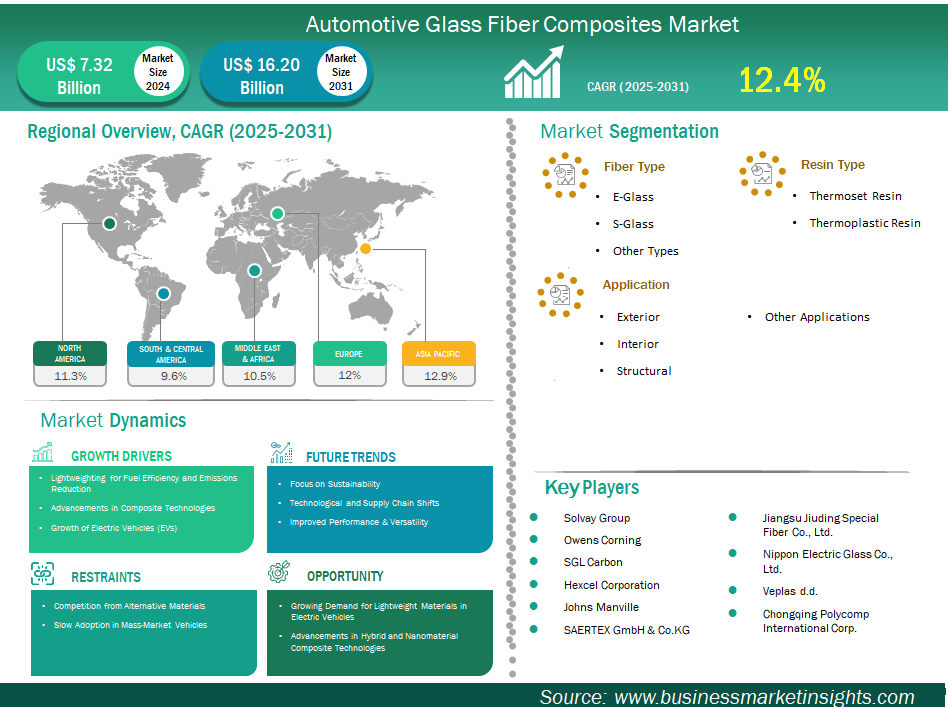Click the South & Central America label
Image resolution: width=948 pixels, height=710 pixels.
(x=170, y=354)
